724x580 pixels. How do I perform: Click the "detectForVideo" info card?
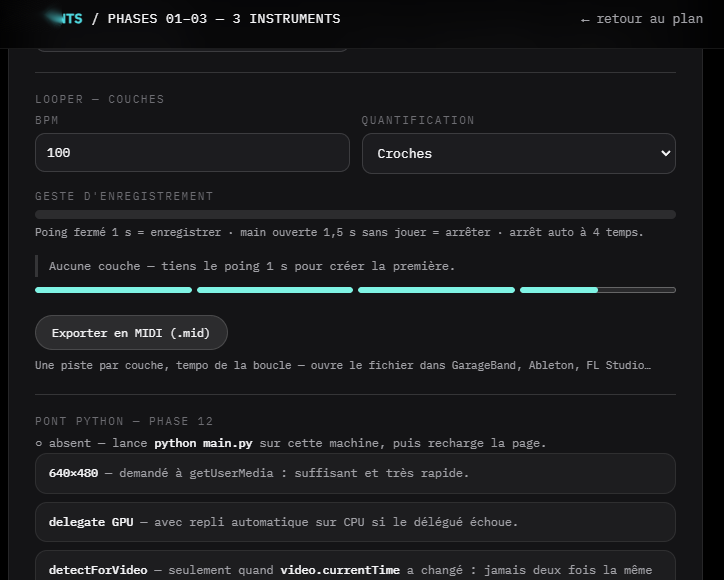click(x=356, y=566)
